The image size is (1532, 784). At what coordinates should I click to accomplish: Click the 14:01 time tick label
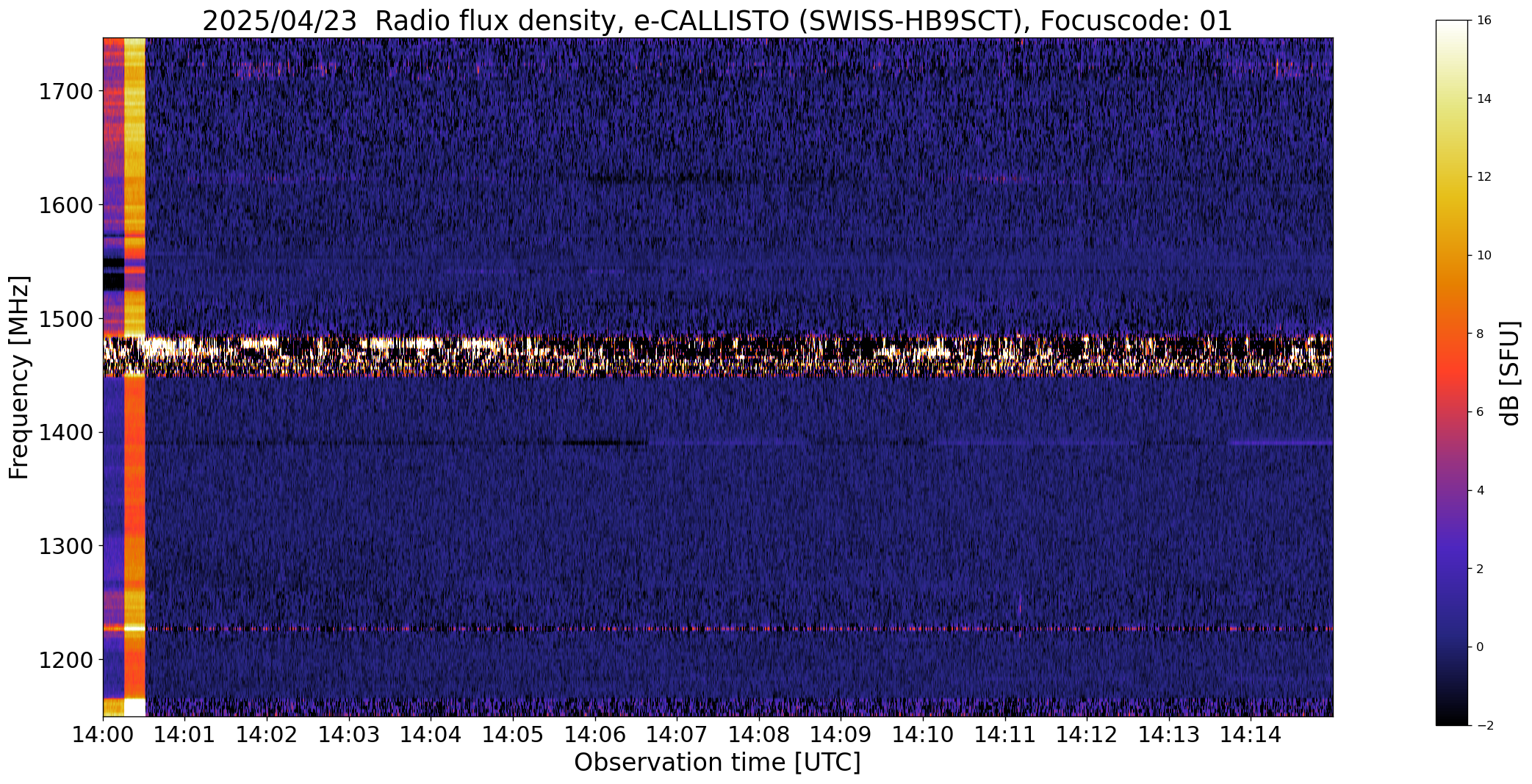(x=185, y=735)
